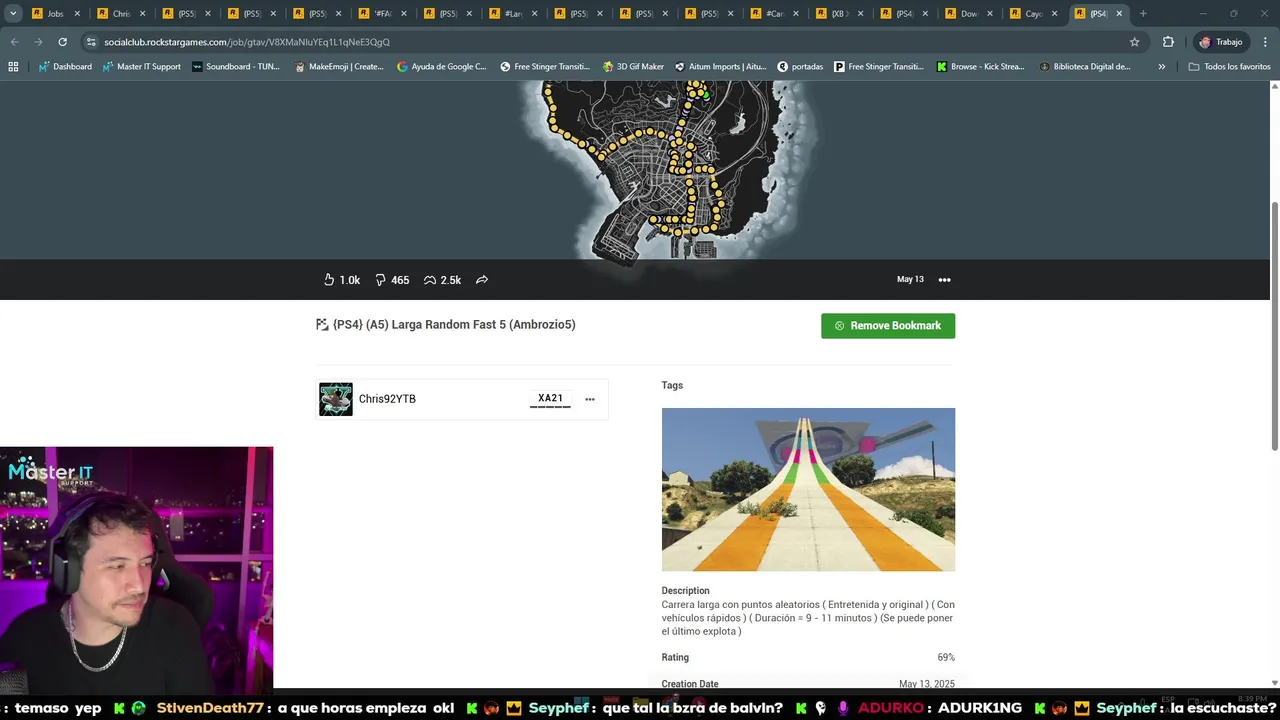Viewport: 1280px width, 720px height.
Task: Open the portadas bookmark
Action: [x=800, y=67]
